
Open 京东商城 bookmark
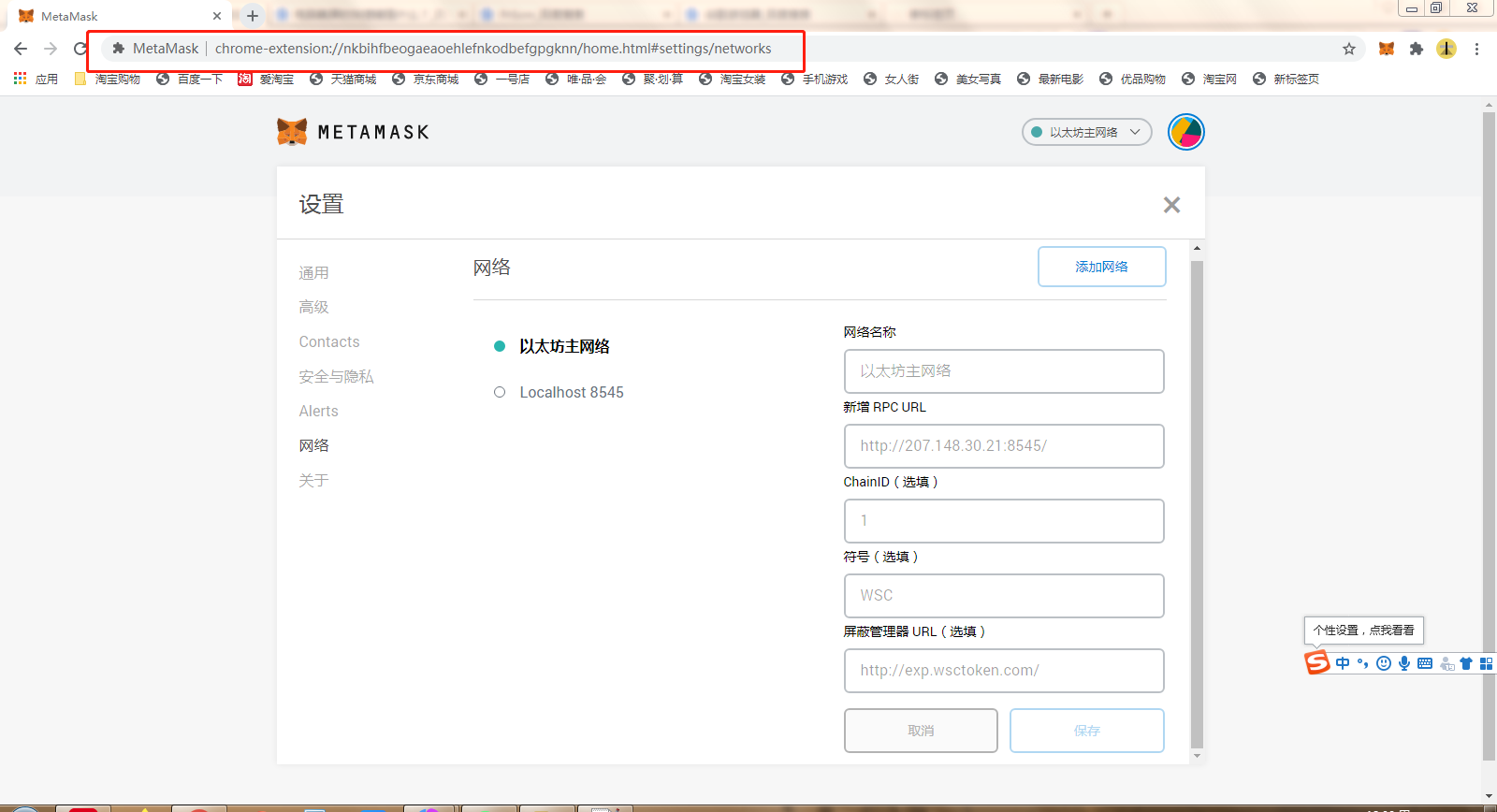[425, 79]
